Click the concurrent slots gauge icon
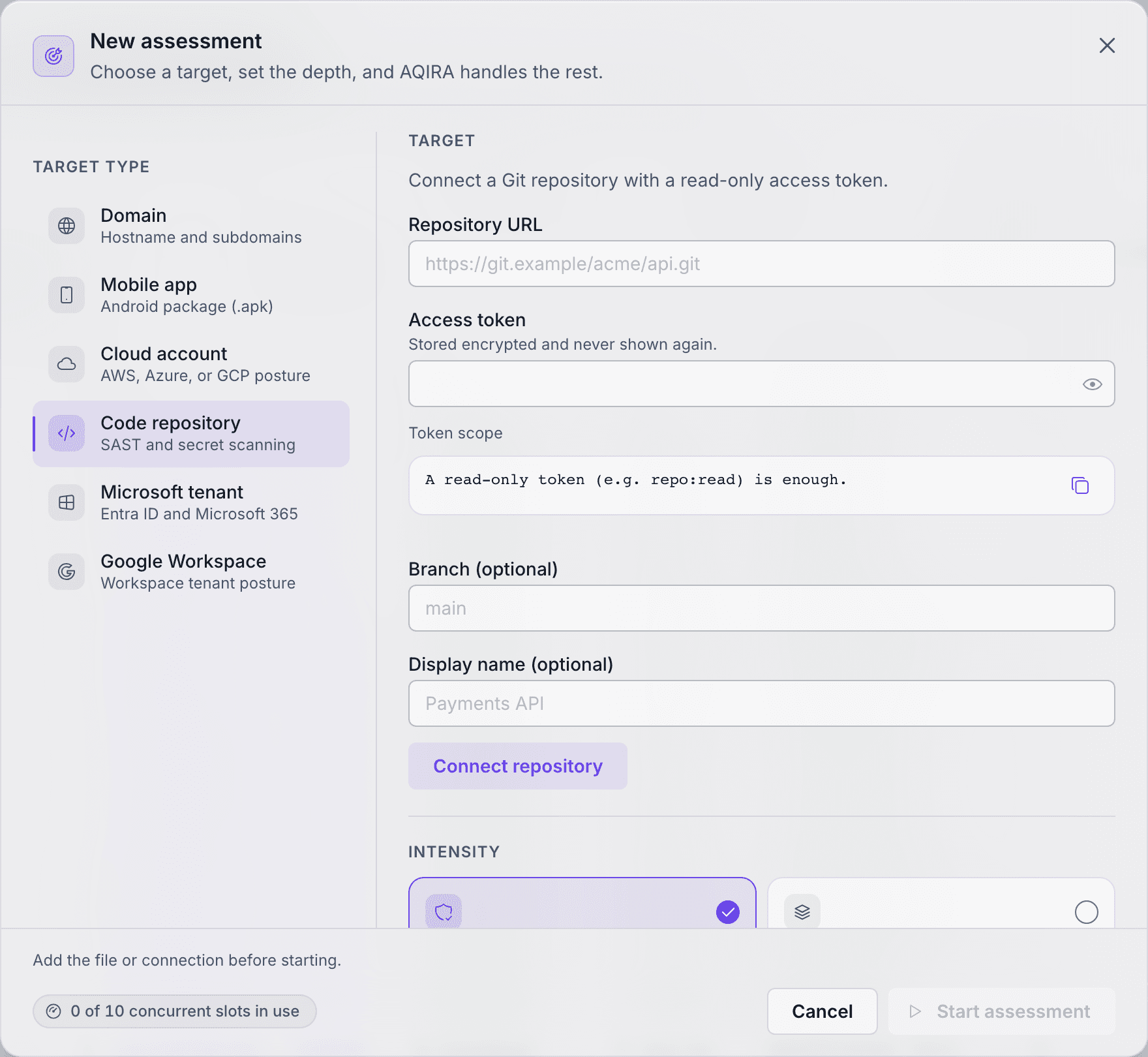The image size is (1148, 1057). [x=53, y=1011]
